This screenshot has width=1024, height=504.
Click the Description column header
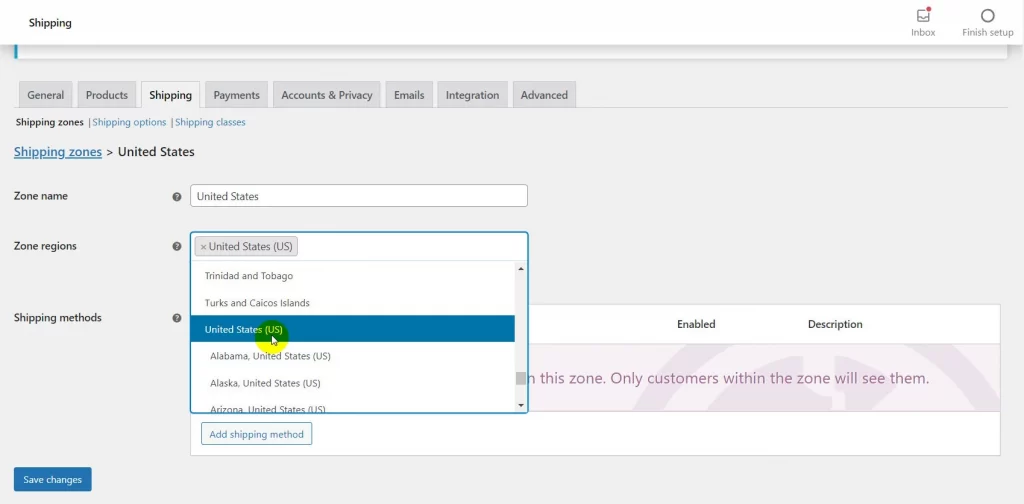[835, 324]
